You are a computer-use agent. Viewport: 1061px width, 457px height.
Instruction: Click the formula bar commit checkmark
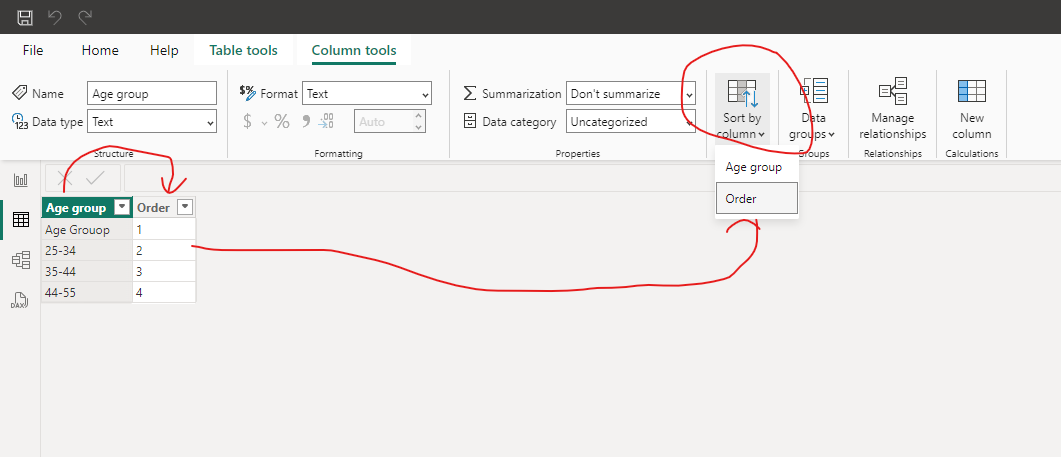click(x=95, y=178)
